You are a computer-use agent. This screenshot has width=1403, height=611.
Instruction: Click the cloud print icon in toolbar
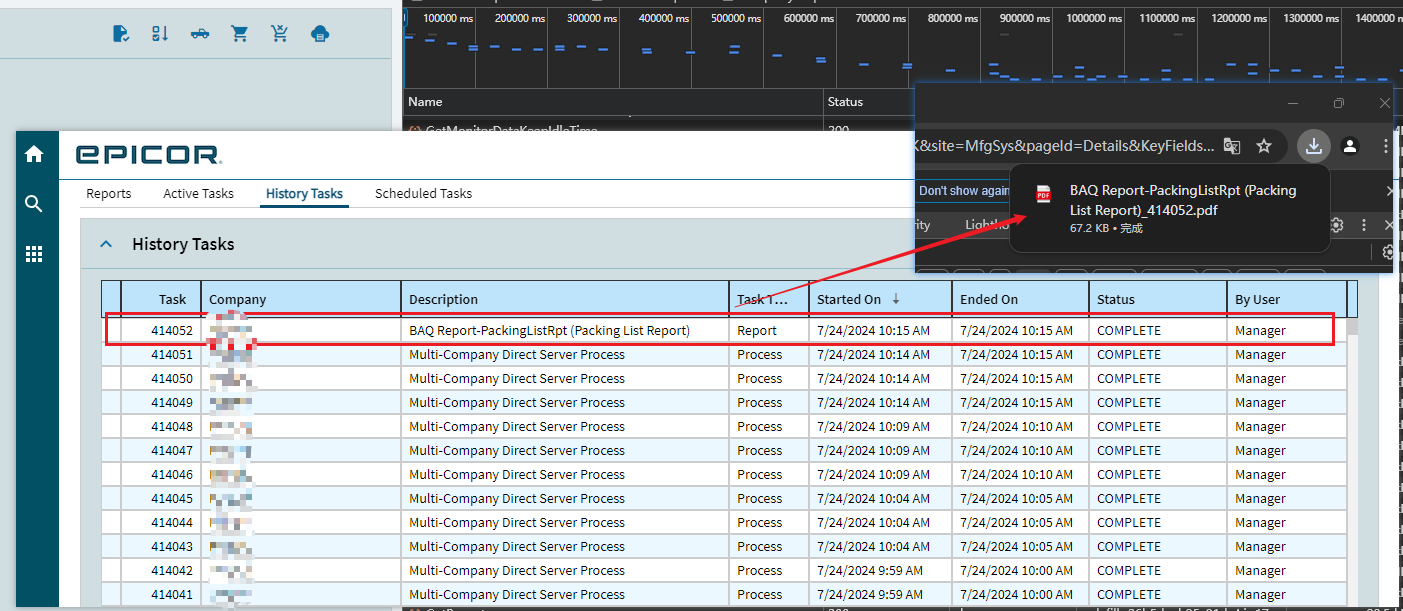(x=320, y=34)
